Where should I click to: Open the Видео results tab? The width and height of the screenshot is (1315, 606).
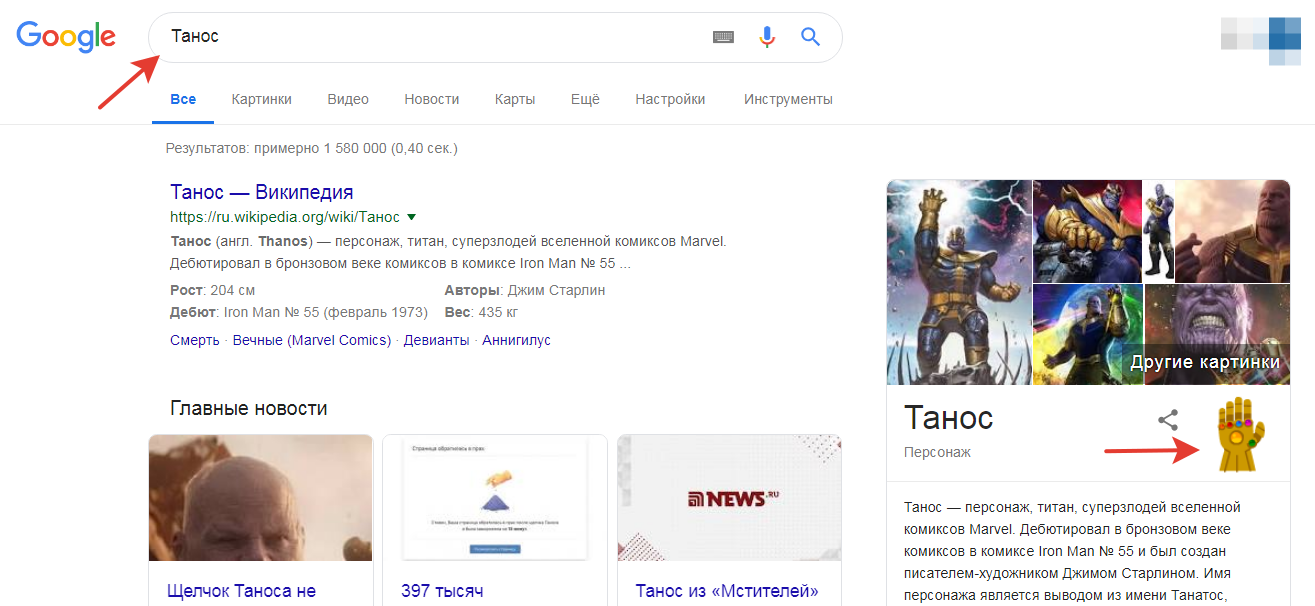coord(348,99)
